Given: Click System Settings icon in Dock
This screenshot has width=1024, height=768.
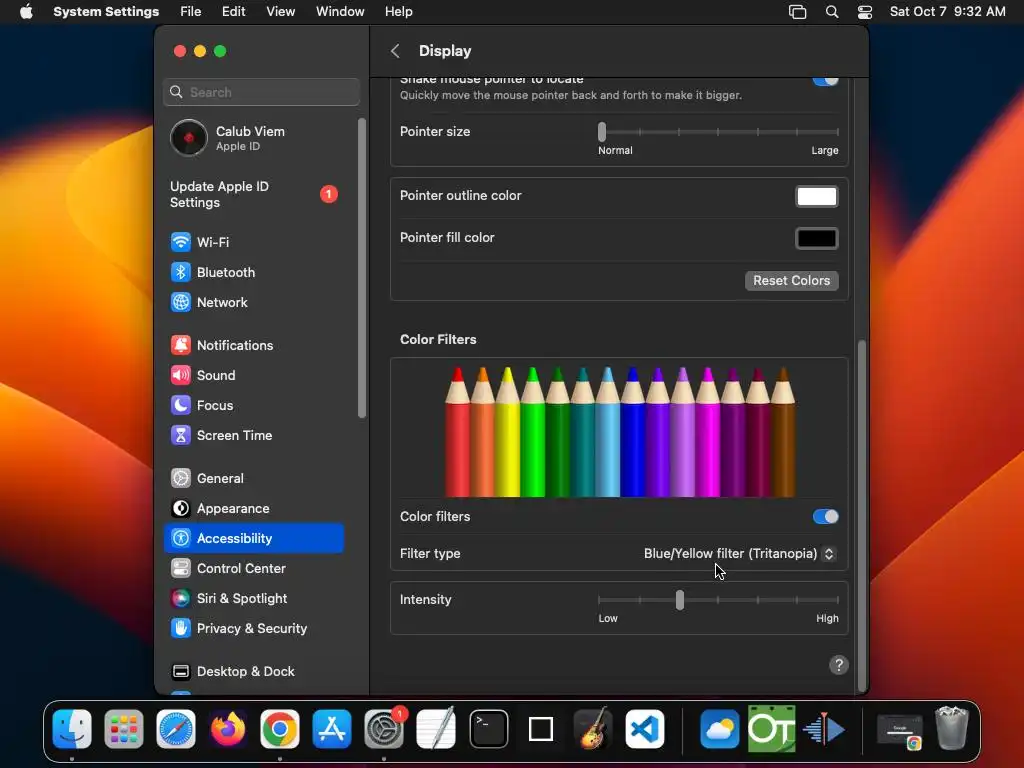Looking at the screenshot, I should point(384,729).
